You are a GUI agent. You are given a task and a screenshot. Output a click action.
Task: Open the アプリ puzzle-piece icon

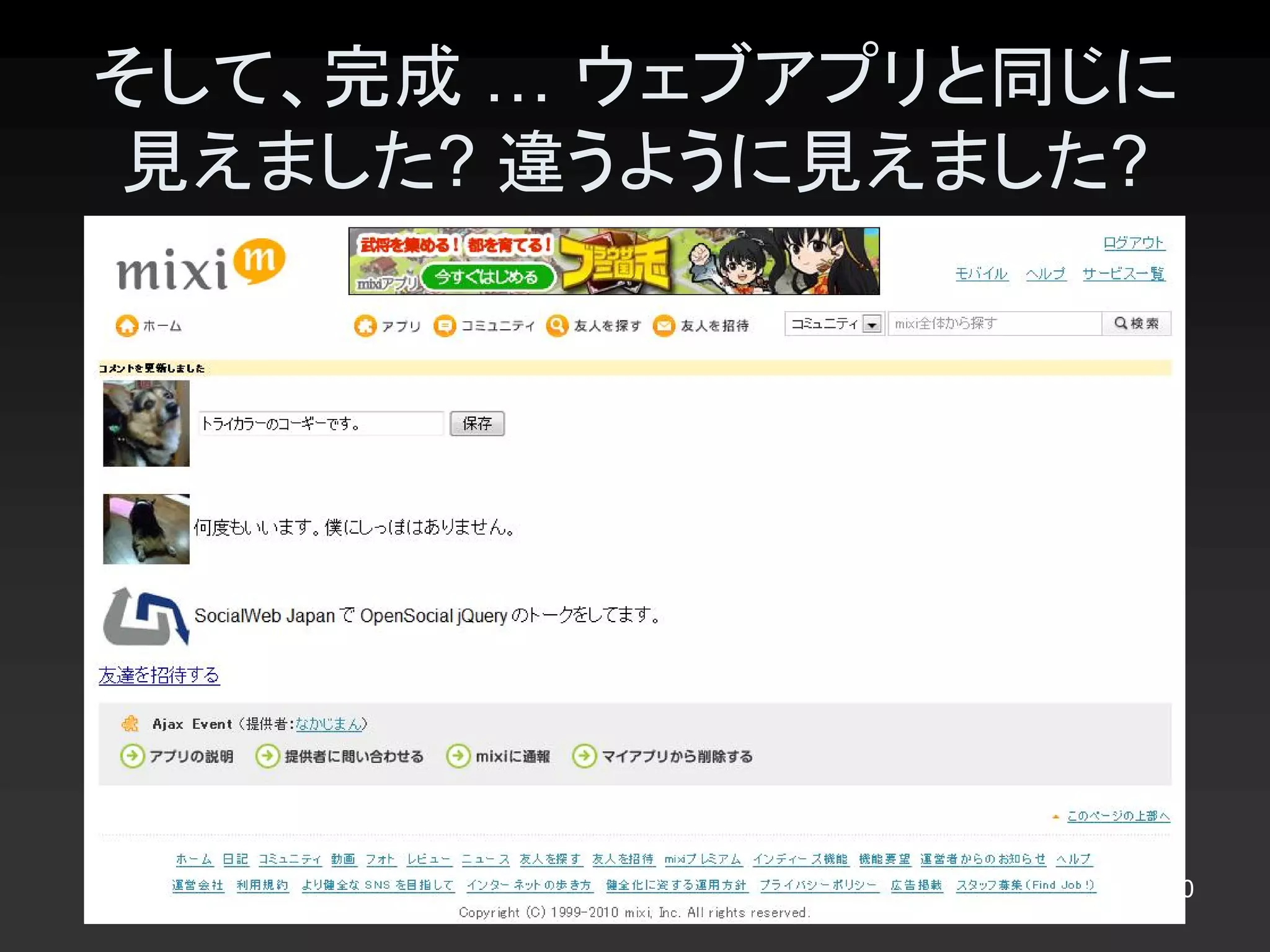pos(365,325)
